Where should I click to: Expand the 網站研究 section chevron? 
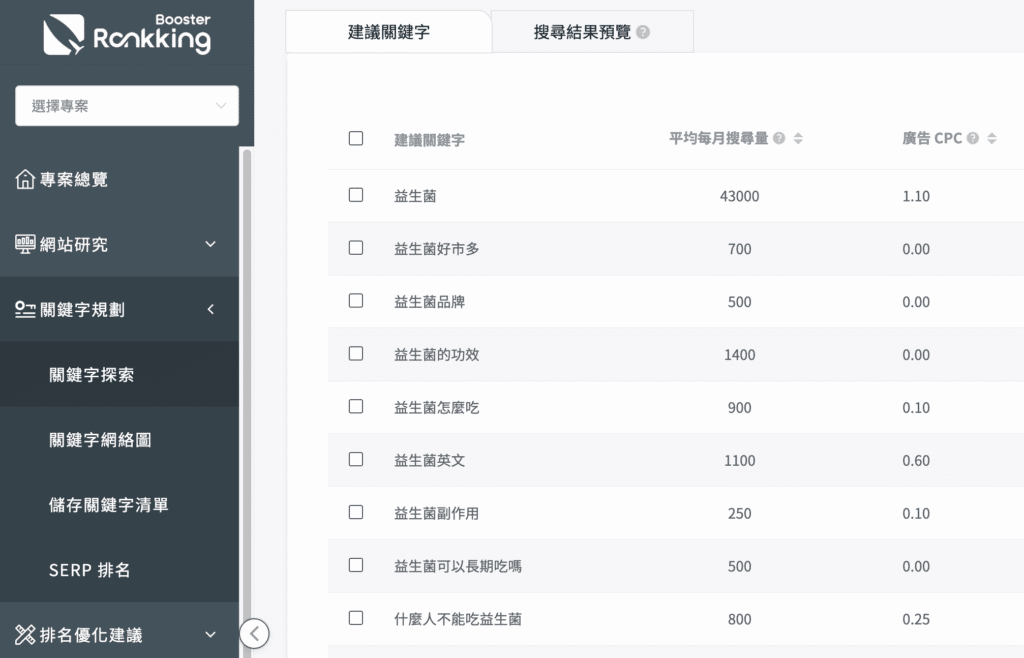pyautogui.click(x=210, y=244)
